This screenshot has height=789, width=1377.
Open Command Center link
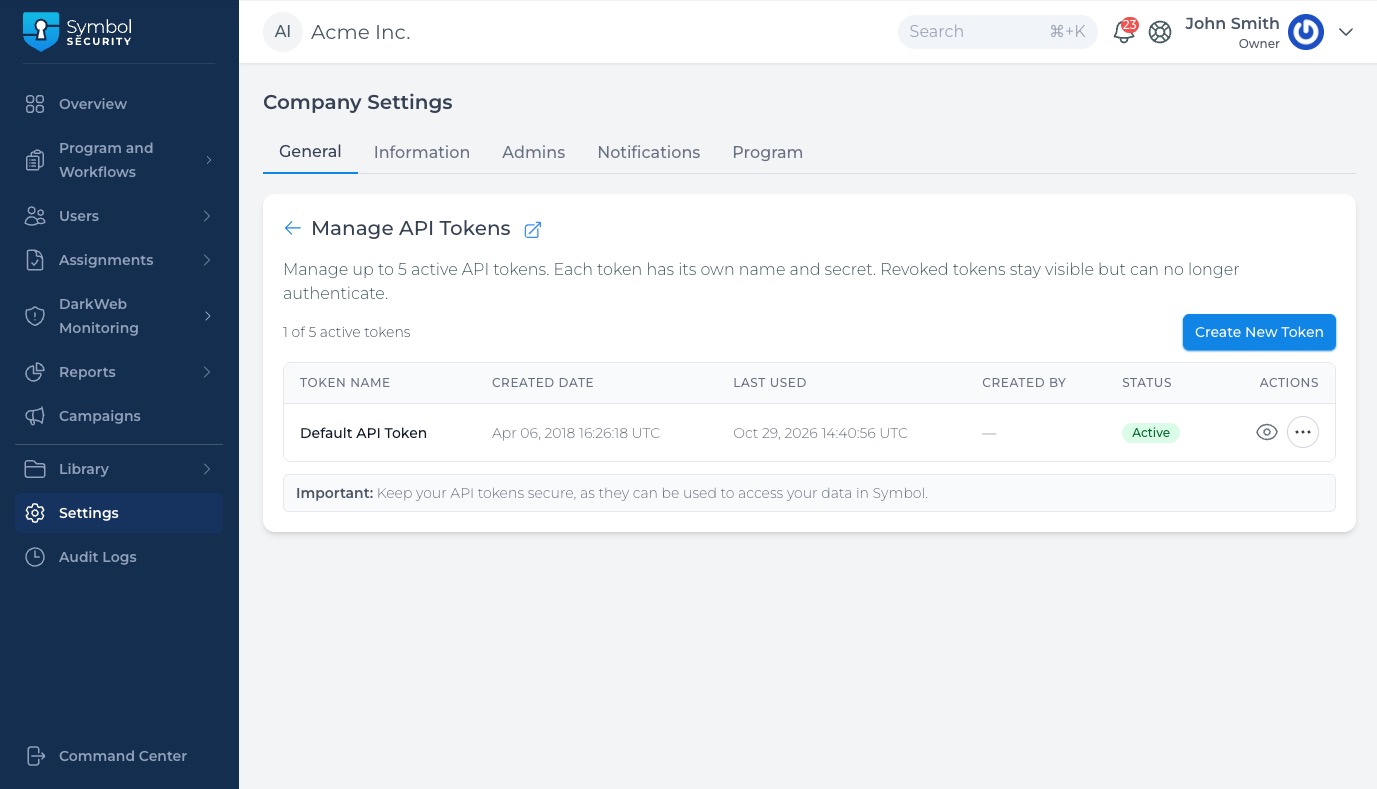(x=119, y=756)
